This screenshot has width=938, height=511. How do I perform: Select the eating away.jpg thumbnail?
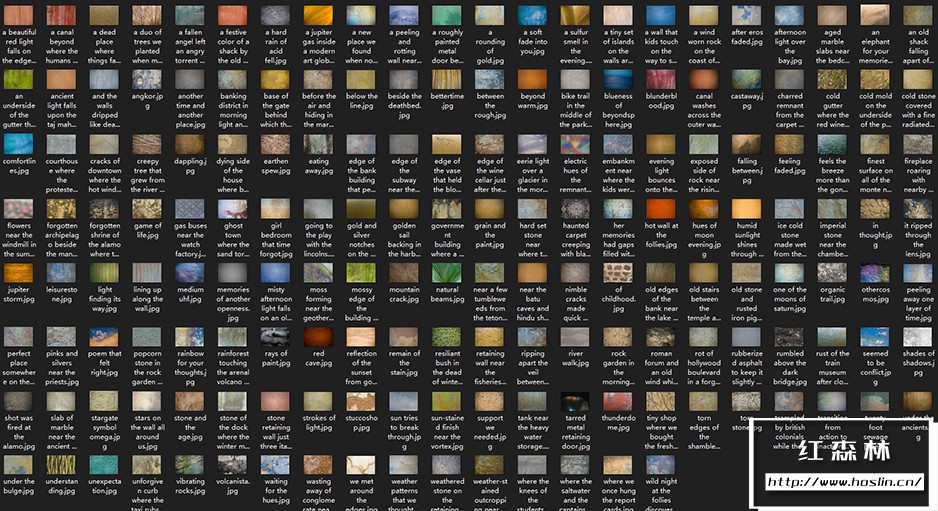(x=318, y=144)
